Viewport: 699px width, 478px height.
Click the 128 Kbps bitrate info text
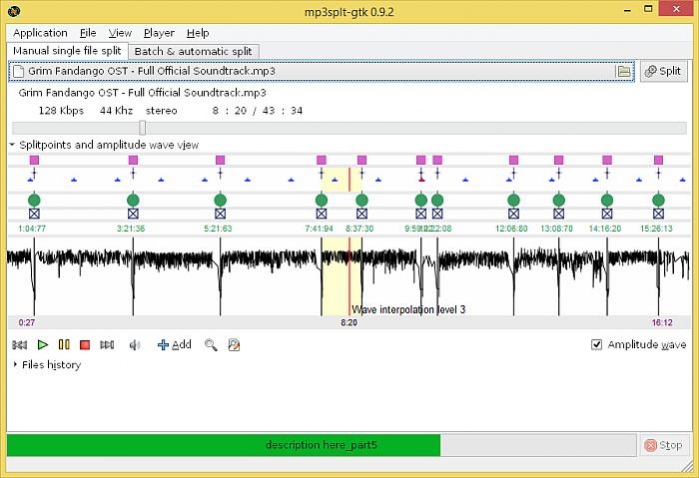61,111
